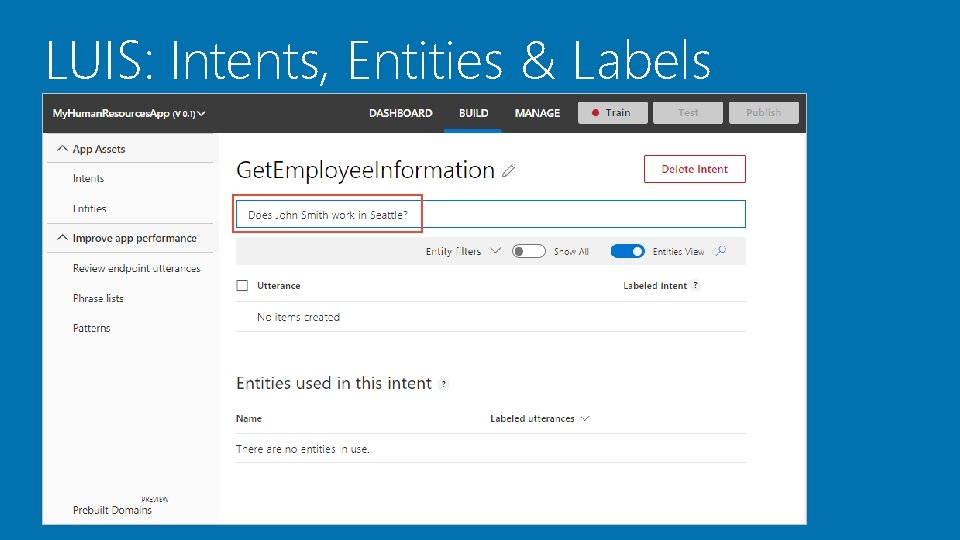Check the Utterance select-all checkbox
Image resolution: width=960 pixels, height=540 pixels.
point(242,285)
